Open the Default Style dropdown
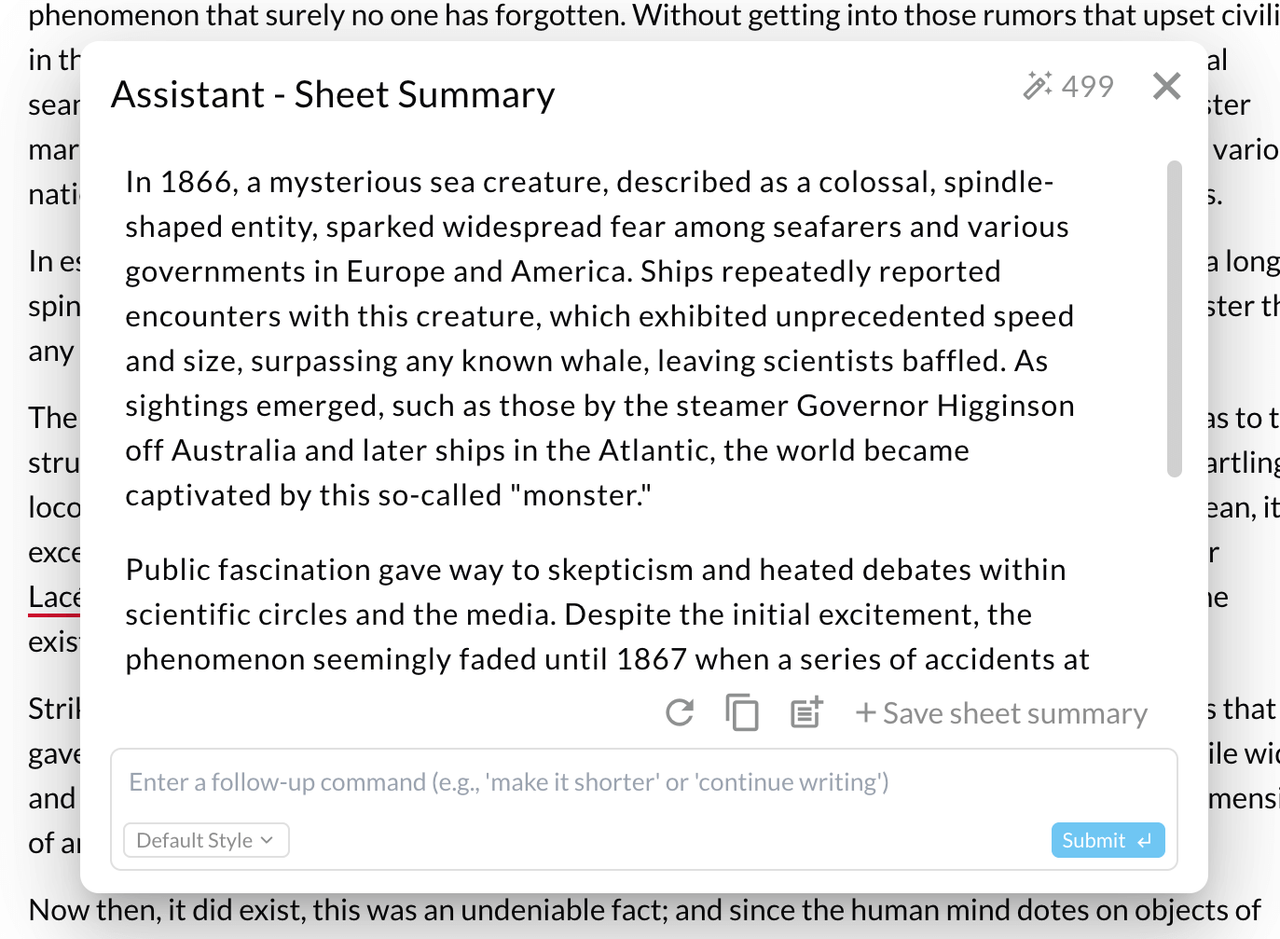The image size is (1280, 939). point(206,840)
